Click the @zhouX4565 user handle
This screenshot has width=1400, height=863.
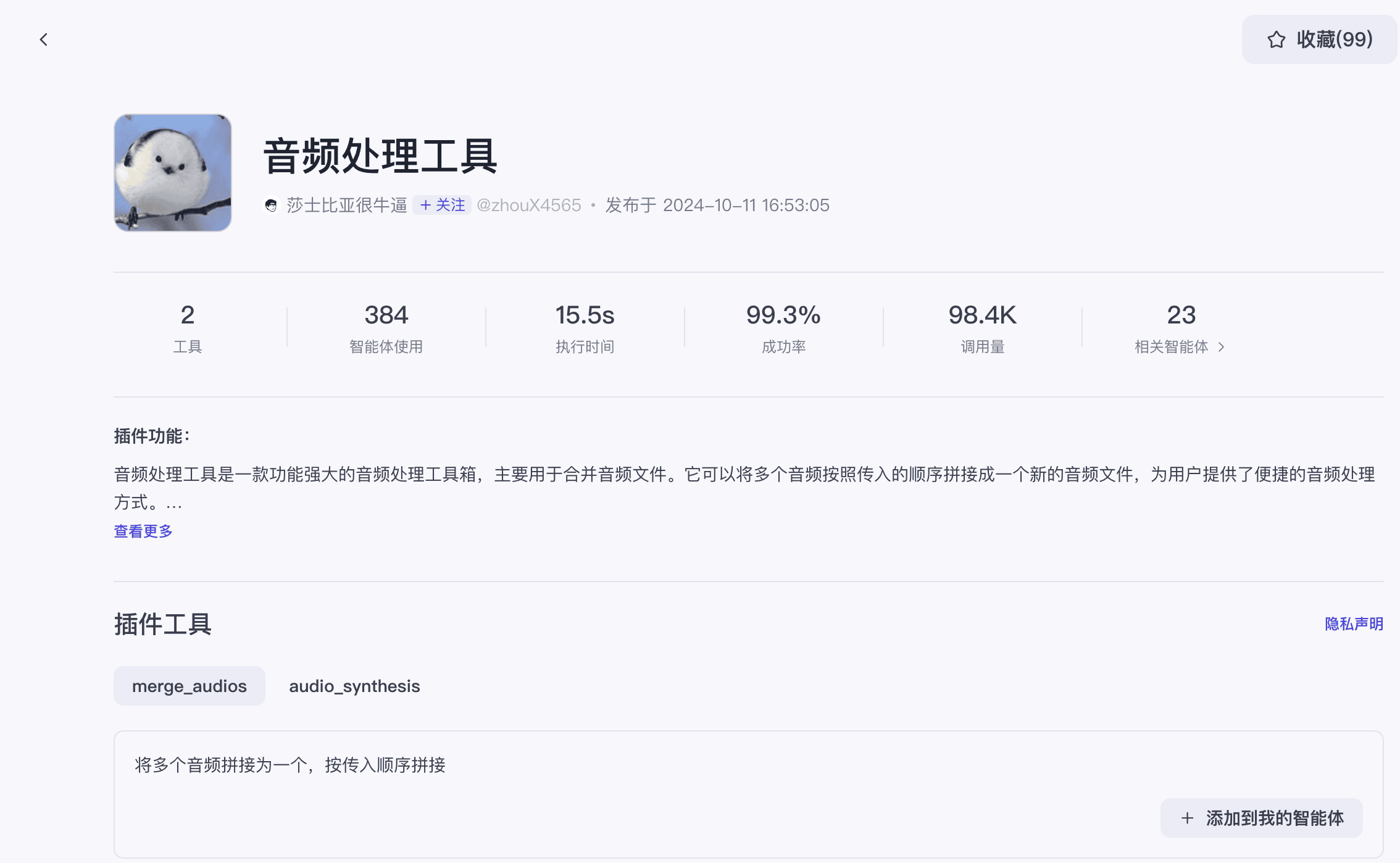[528, 205]
